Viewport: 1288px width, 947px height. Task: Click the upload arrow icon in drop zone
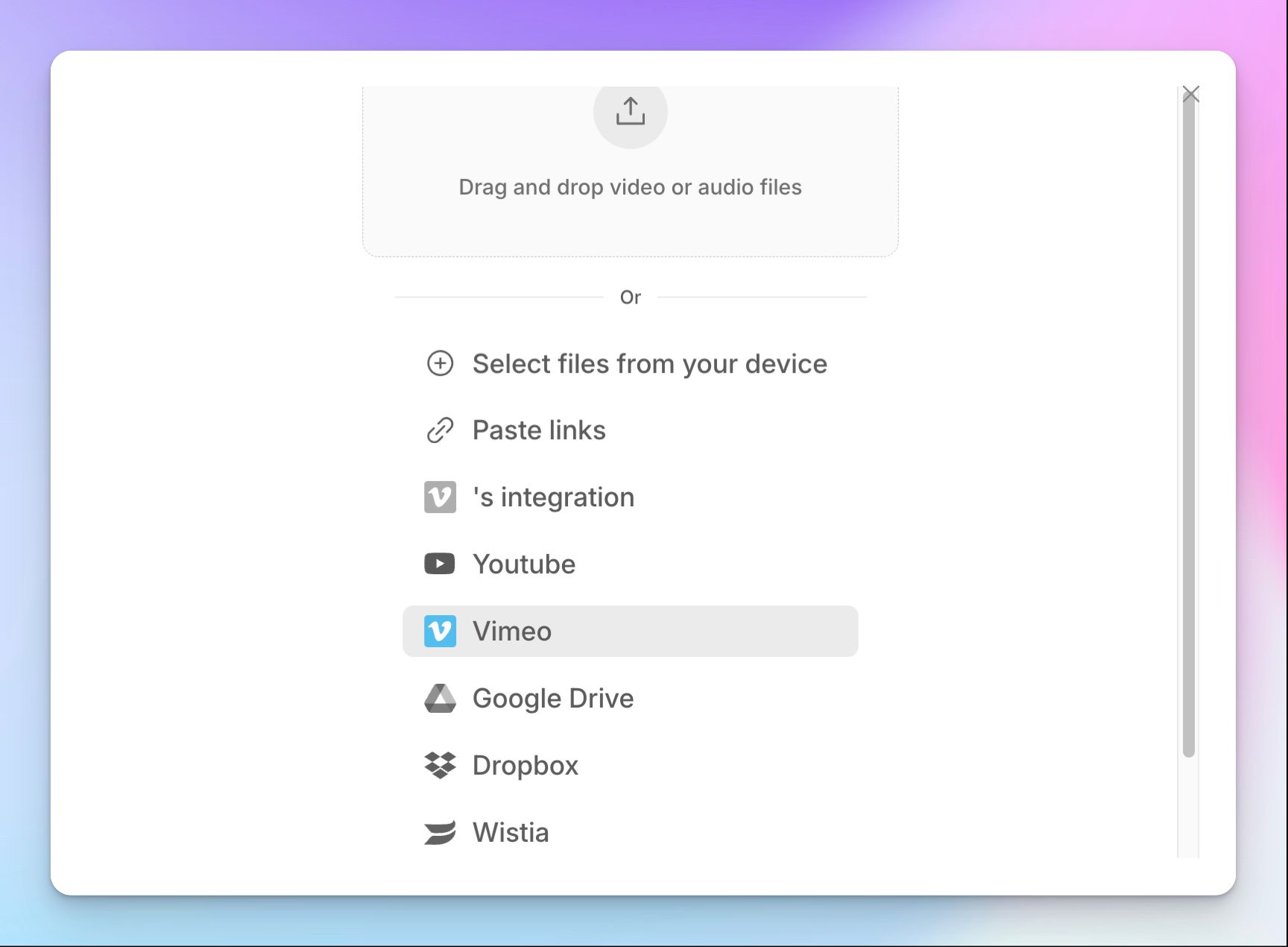point(631,111)
